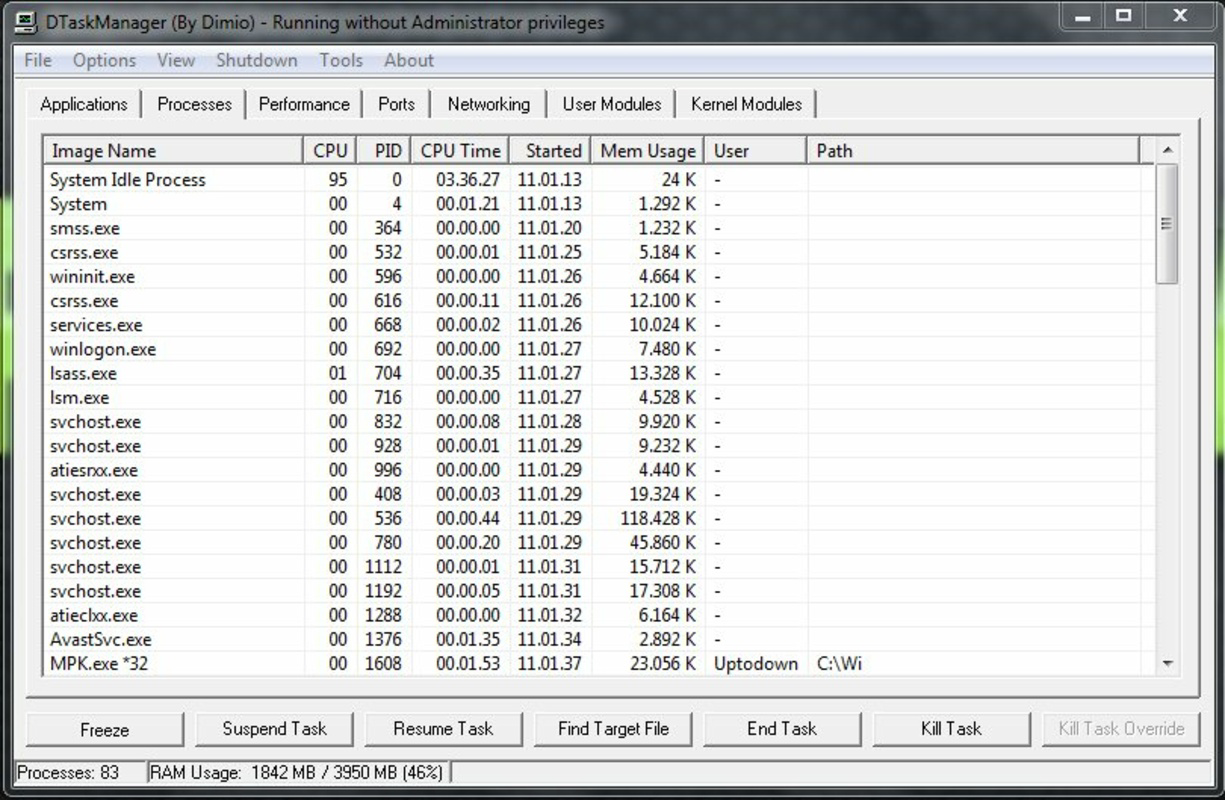Show the User Modules tab

point(612,104)
